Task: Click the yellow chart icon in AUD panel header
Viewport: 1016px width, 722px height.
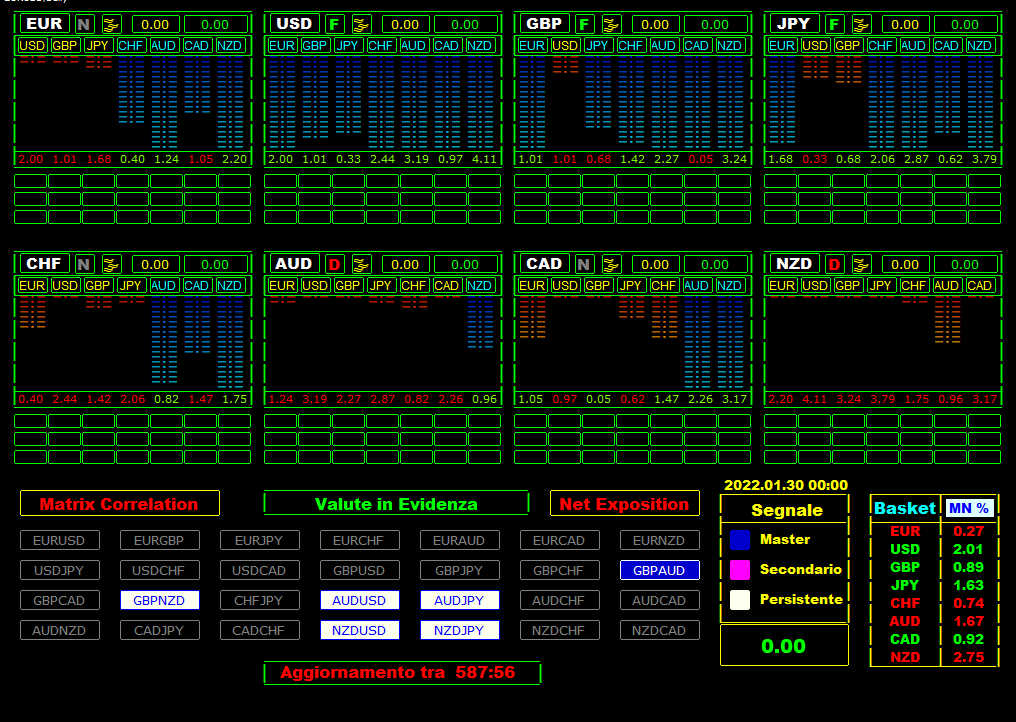Action: click(362, 264)
